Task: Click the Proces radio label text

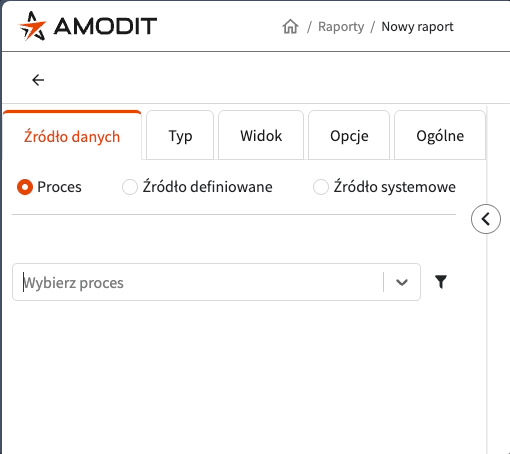Action: (x=59, y=187)
